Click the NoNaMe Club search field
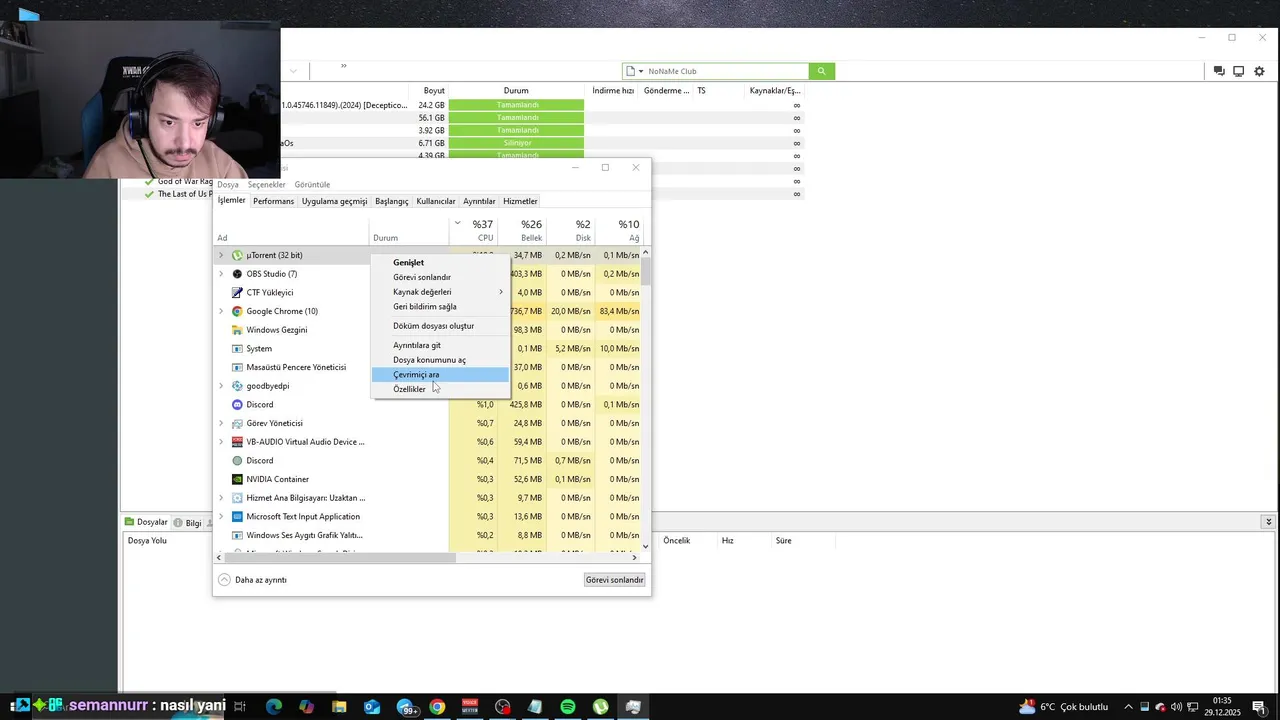1280x720 pixels. 726,71
